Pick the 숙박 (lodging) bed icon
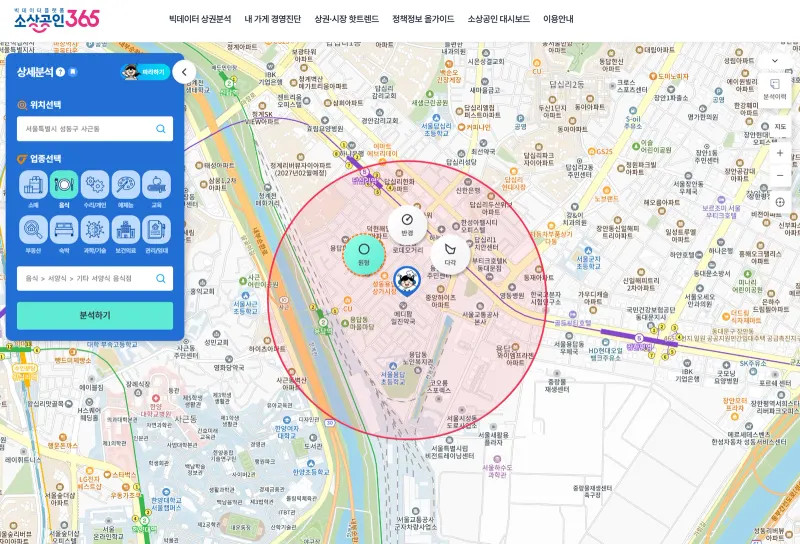The height and width of the screenshot is (544, 800). pyautogui.click(x=64, y=230)
